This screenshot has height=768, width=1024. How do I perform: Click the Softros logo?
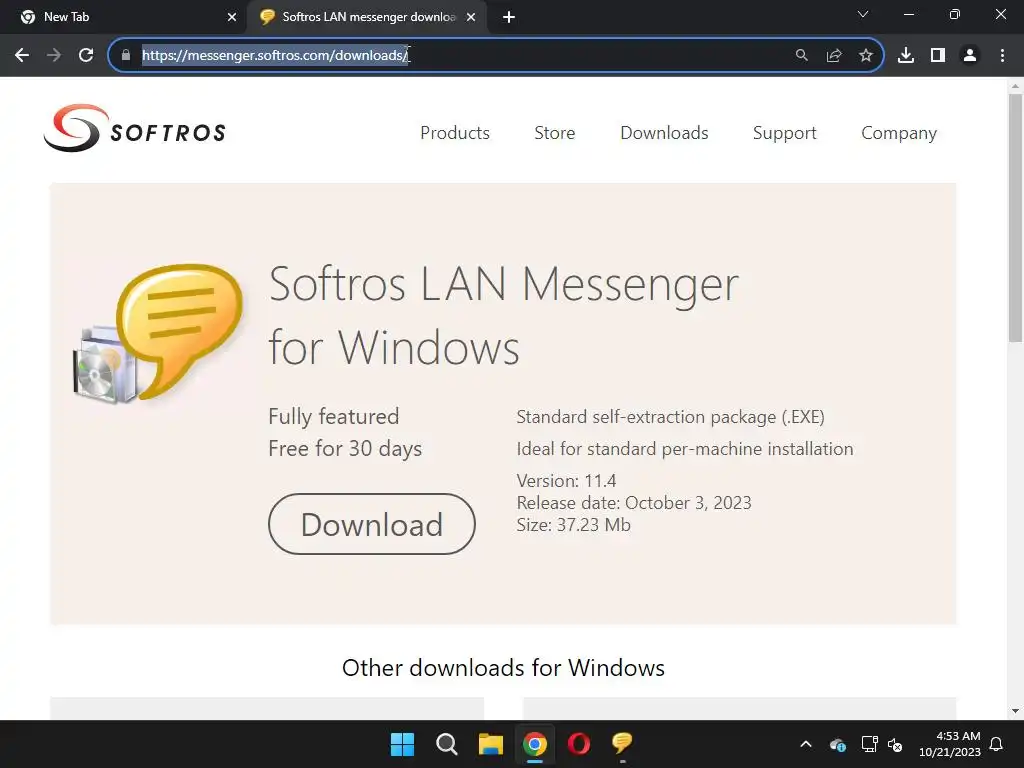[135, 129]
